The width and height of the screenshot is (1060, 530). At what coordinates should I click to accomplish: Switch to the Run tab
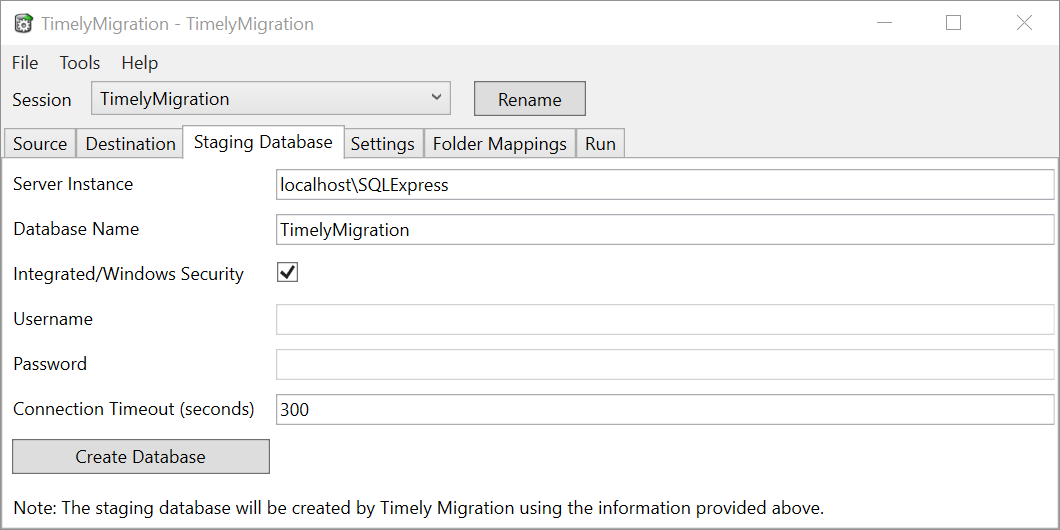click(x=600, y=143)
